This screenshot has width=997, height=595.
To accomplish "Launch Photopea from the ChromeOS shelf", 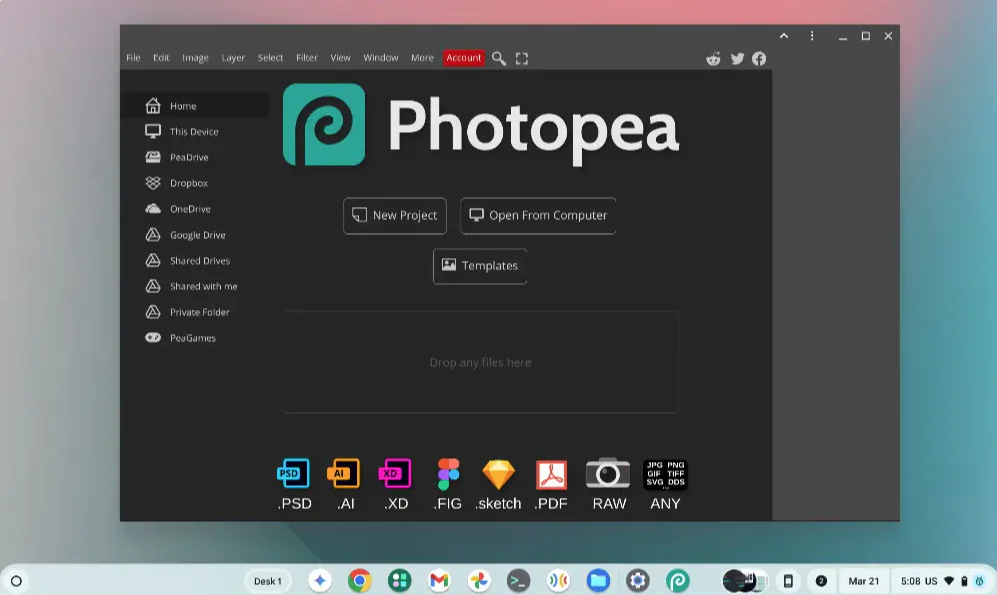I will coord(678,580).
